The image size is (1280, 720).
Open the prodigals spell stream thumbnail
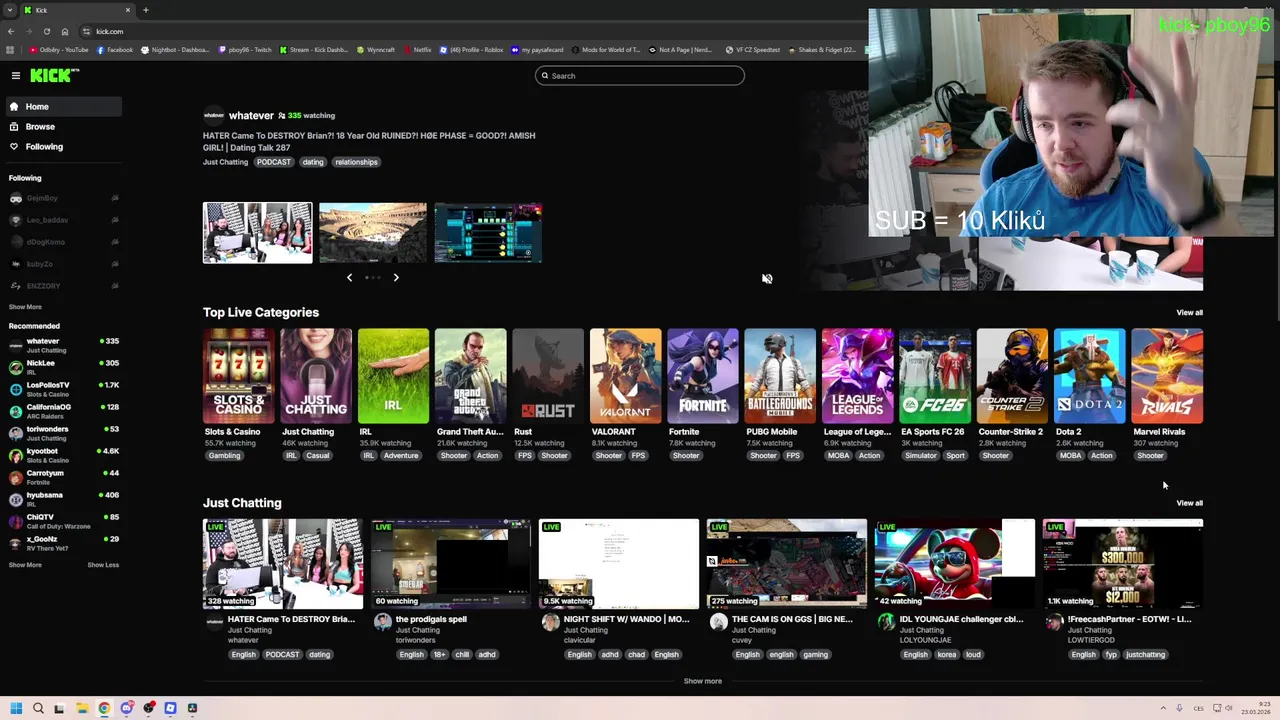tap(451, 564)
